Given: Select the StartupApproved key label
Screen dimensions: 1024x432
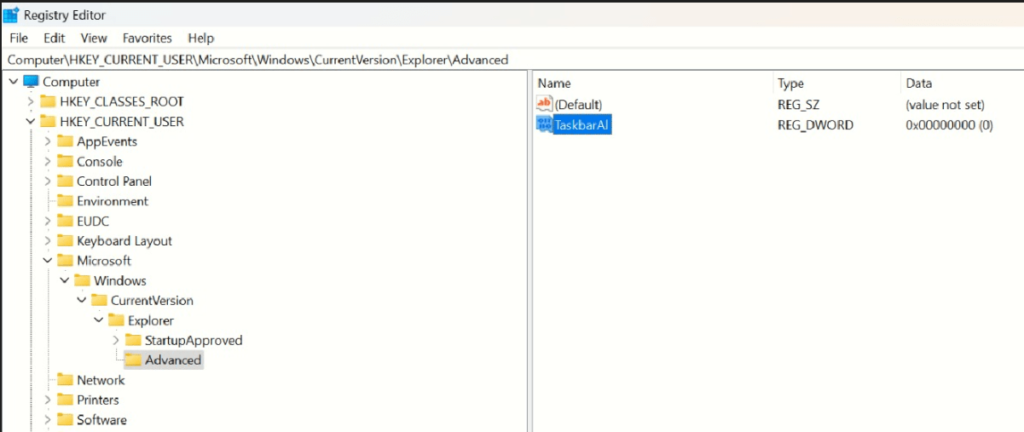Looking at the screenshot, I should [194, 341].
